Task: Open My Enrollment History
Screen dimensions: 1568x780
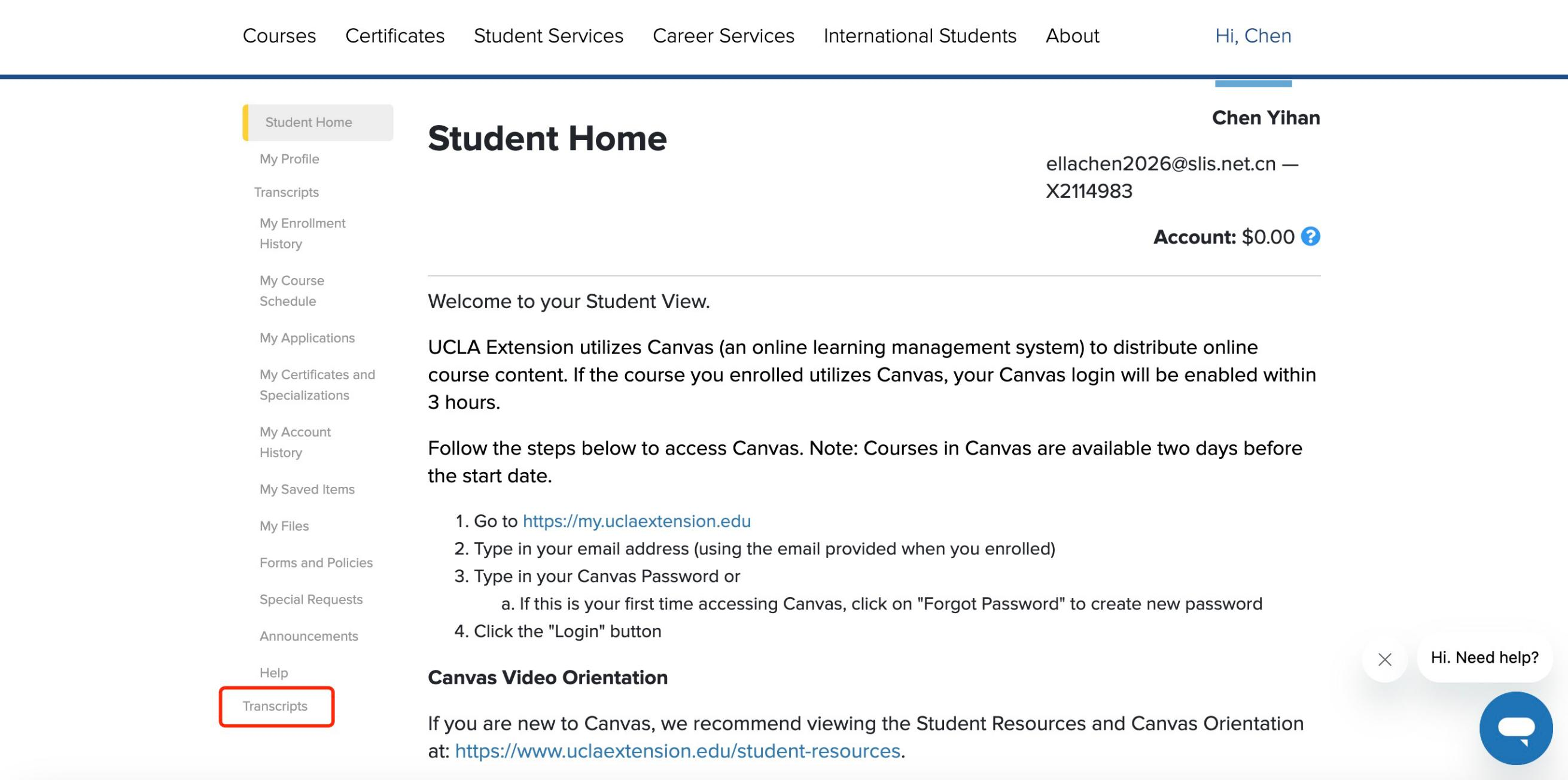Action: [303, 234]
